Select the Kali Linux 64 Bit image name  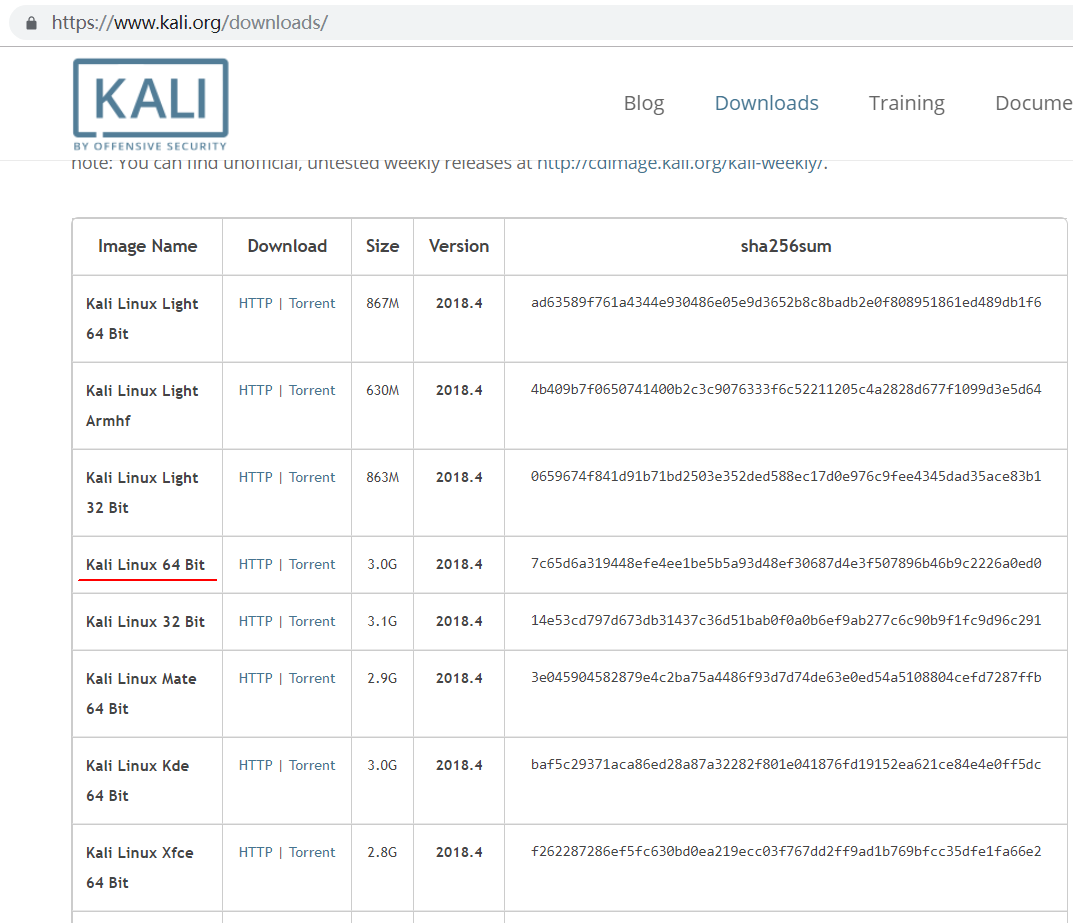click(x=145, y=564)
